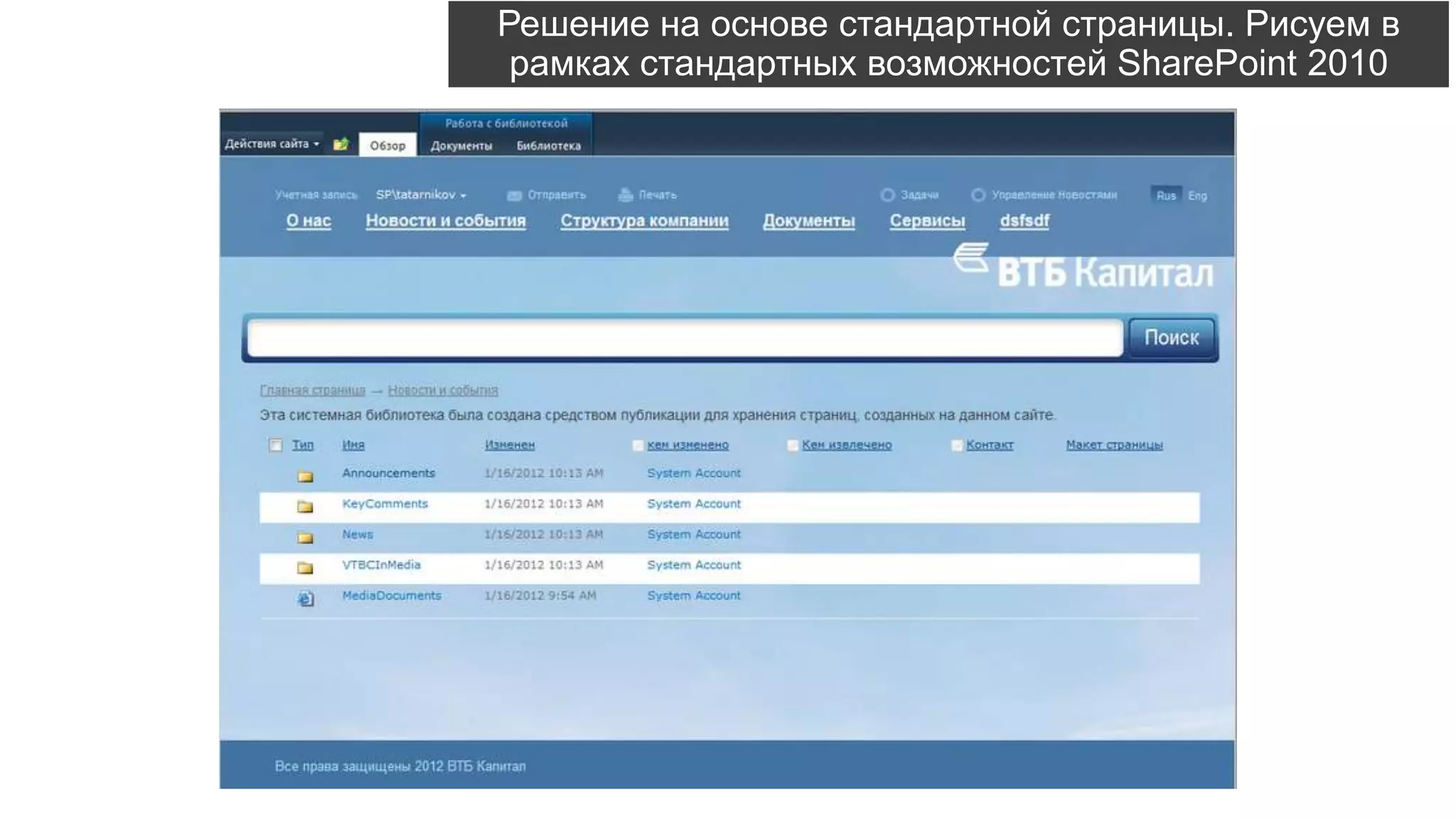Screen dimensions: 1456x819
Task: Switch language to Rus
Action: (1166, 196)
